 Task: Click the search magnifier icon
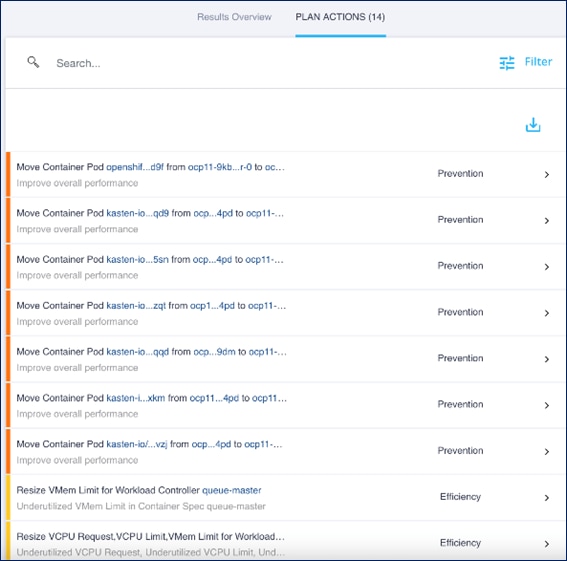tap(33, 62)
